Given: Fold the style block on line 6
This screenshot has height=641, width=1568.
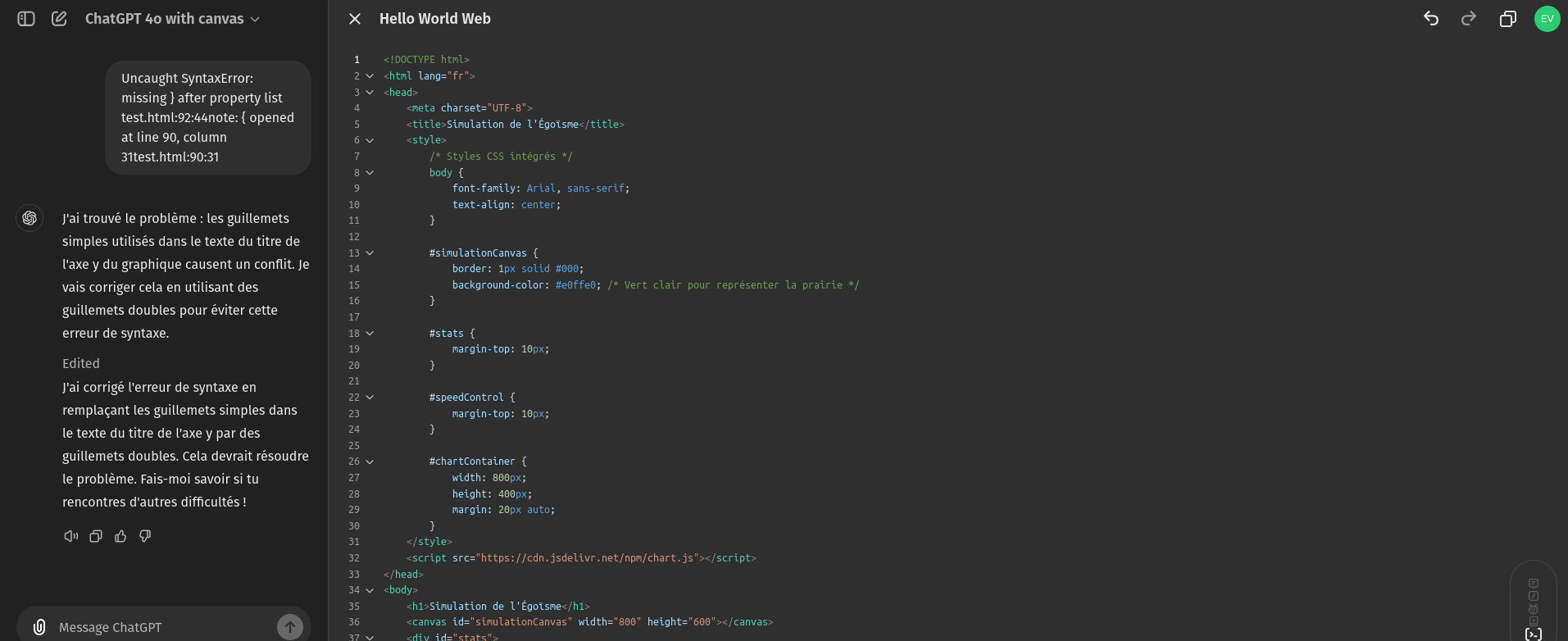Looking at the screenshot, I should coord(370,141).
